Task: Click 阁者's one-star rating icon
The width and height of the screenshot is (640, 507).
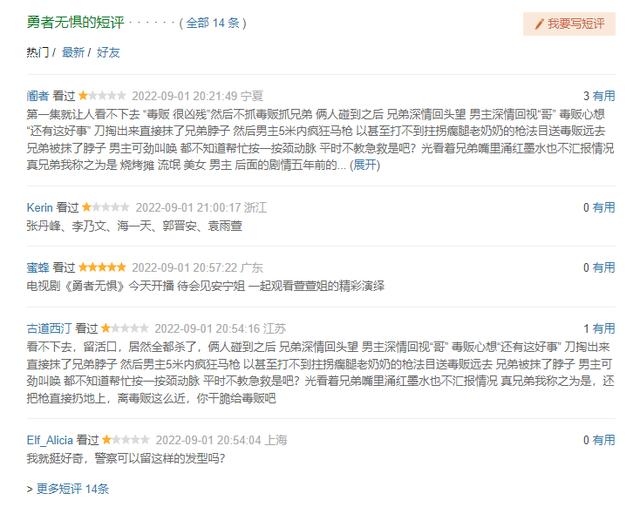Action: point(102,96)
